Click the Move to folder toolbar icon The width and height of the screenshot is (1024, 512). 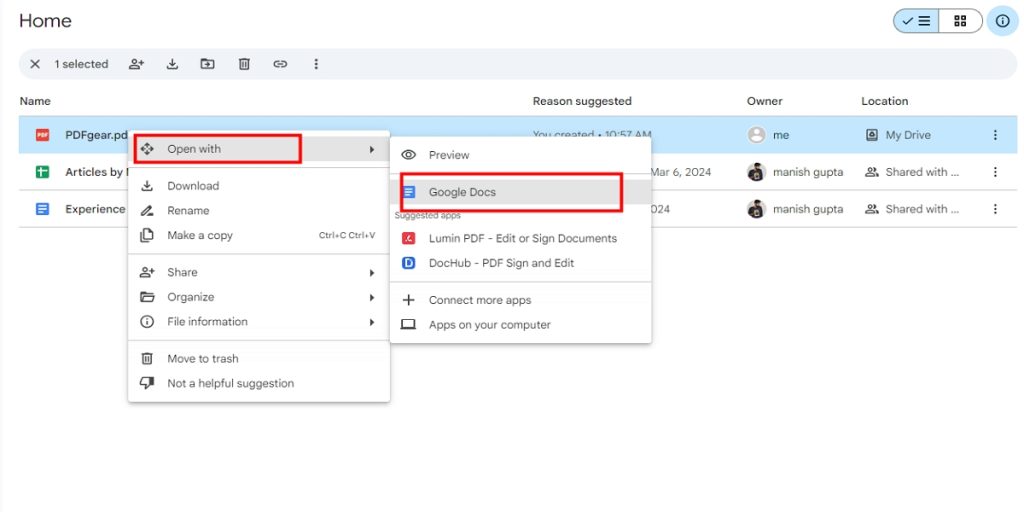[x=207, y=64]
